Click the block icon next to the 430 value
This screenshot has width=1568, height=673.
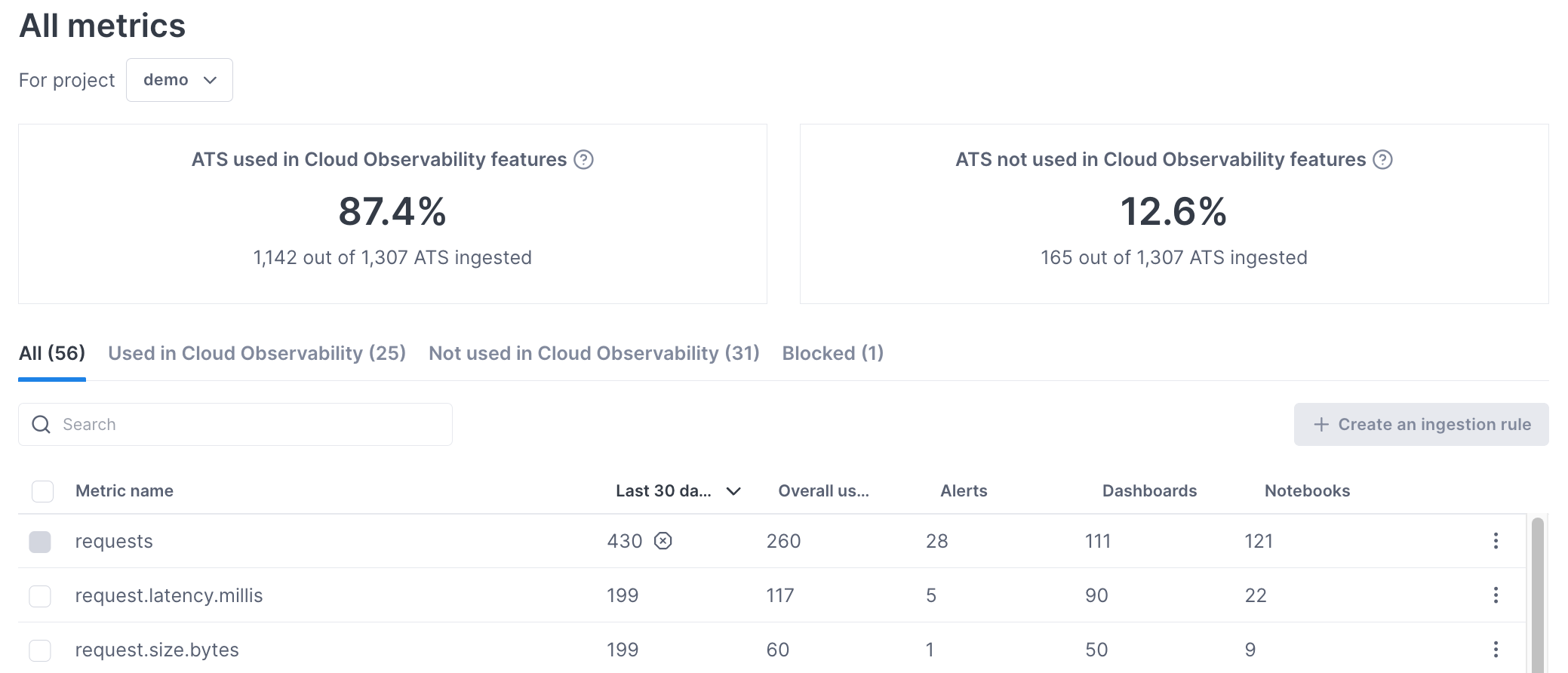pos(664,541)
